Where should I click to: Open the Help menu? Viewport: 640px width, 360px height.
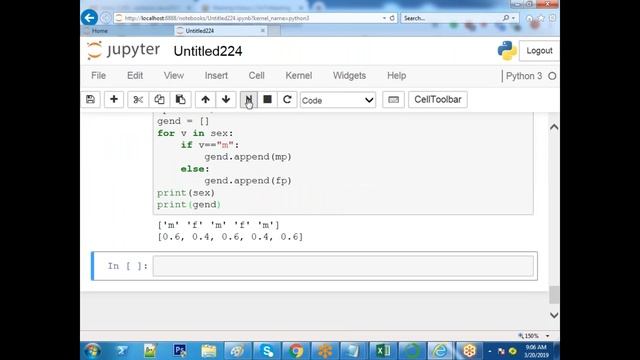[396, 76]
